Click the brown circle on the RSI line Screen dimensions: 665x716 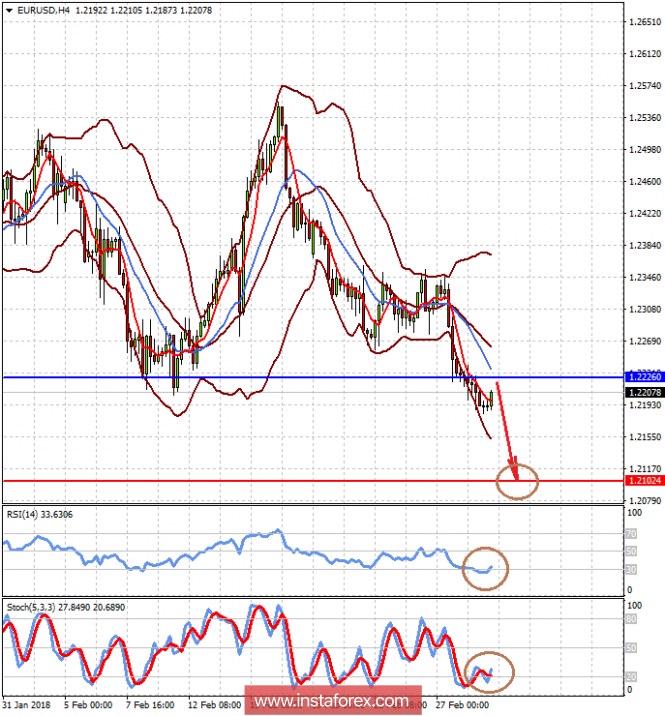(485, 569)
